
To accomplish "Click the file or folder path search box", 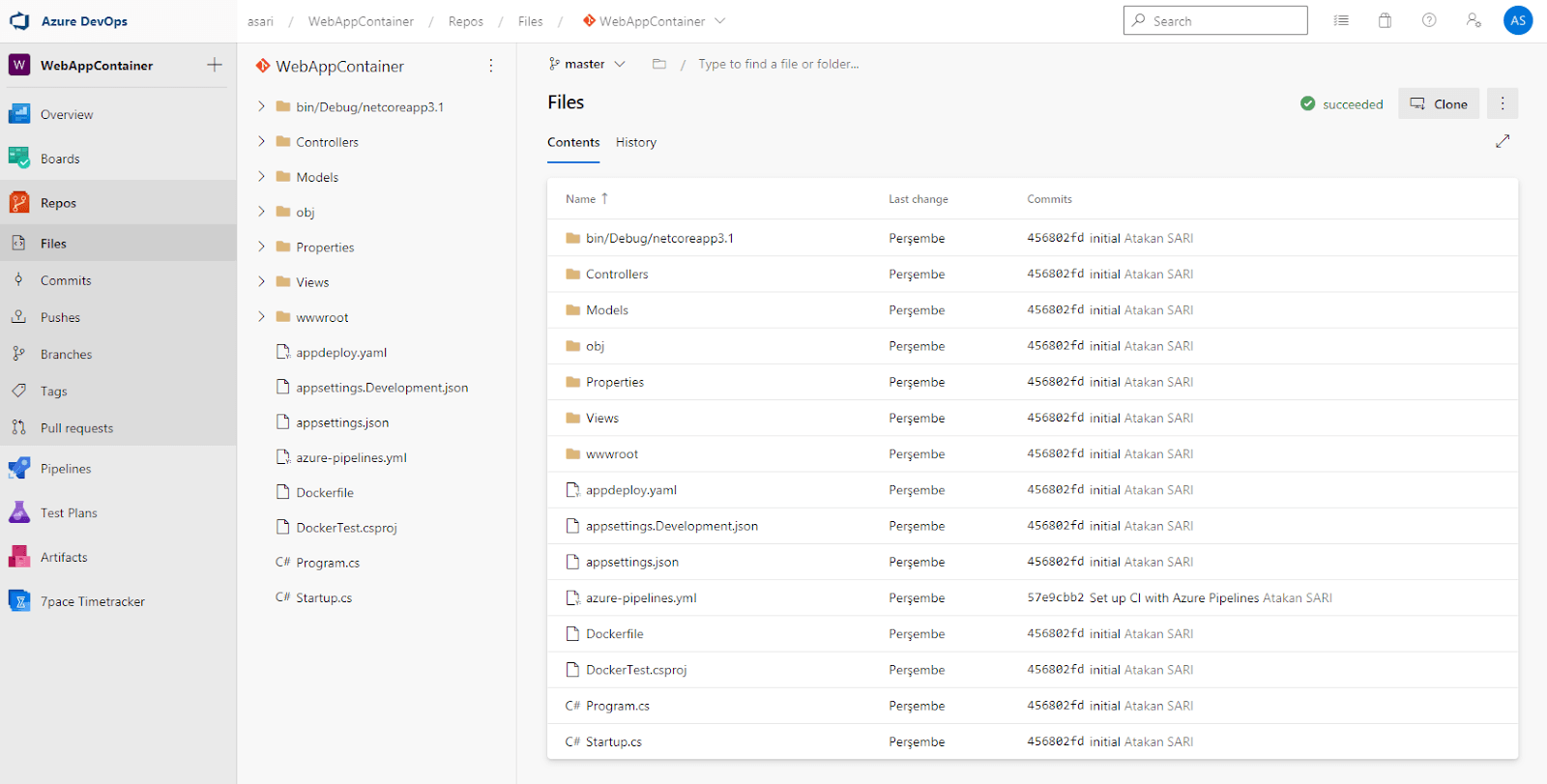I will tap(779, 64).
